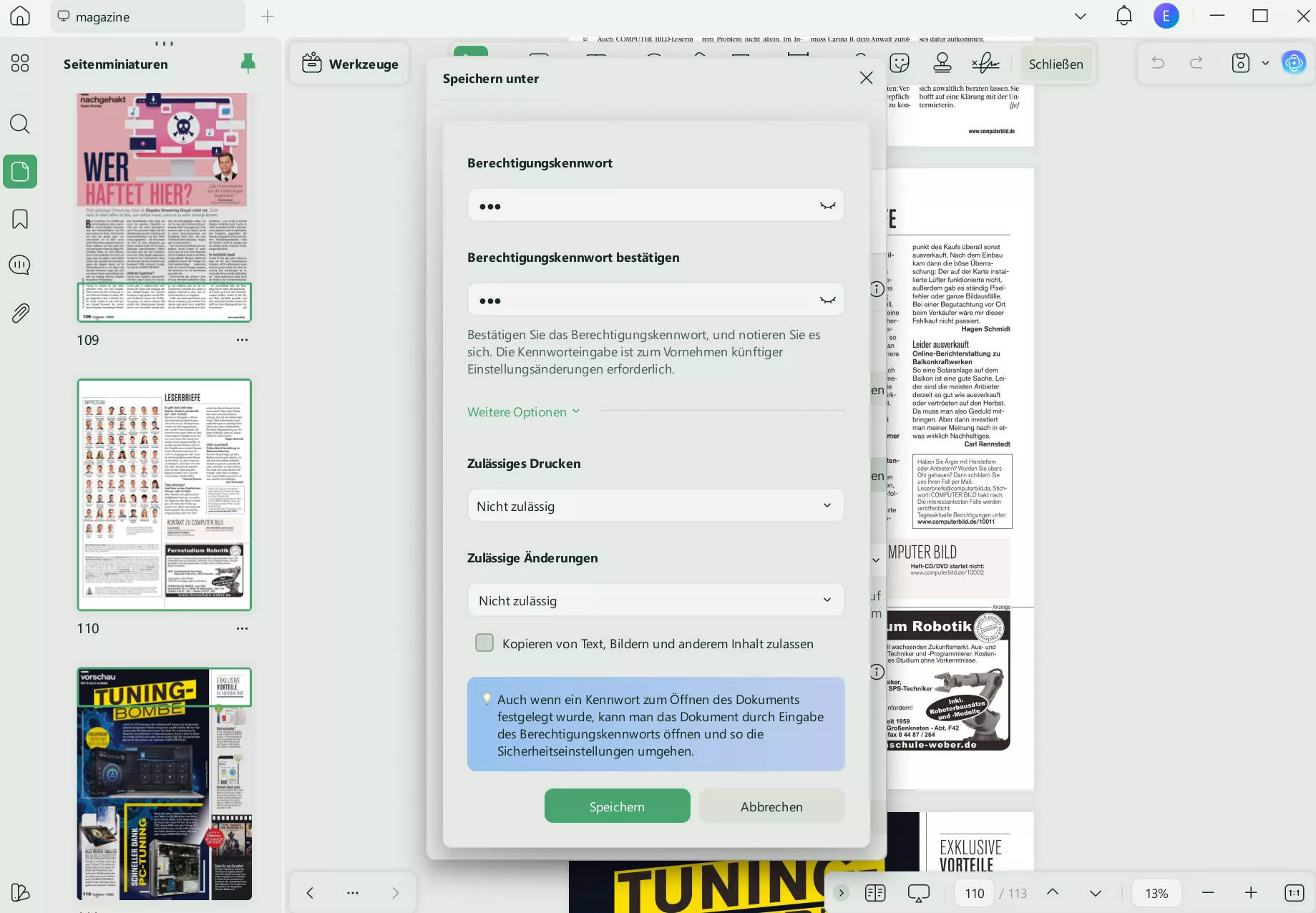
Task: Unpin the Seitenminiaturen panel
Action: coord(248,64)
